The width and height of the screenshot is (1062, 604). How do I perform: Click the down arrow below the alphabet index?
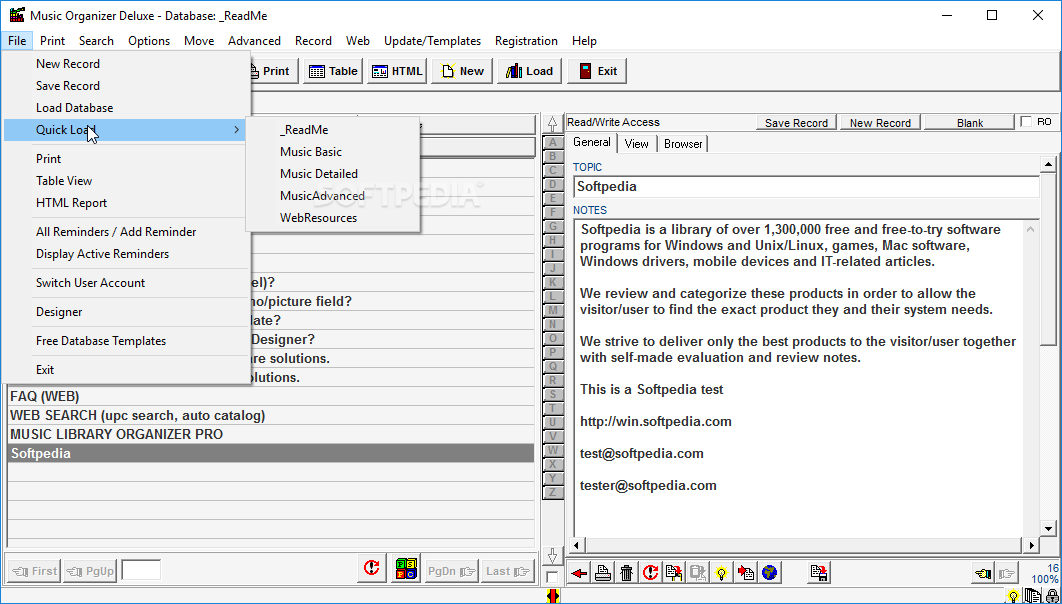[x=553, y=556]
